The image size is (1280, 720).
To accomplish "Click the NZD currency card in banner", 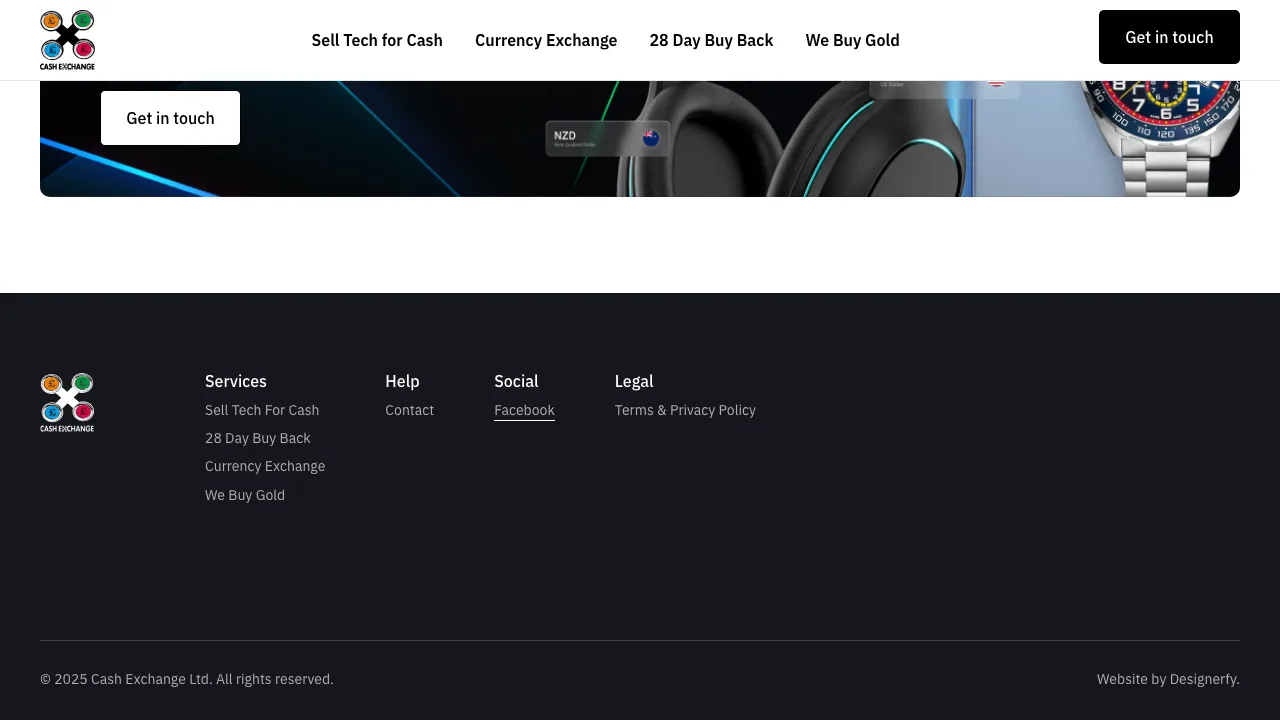I will pos(606,138).
